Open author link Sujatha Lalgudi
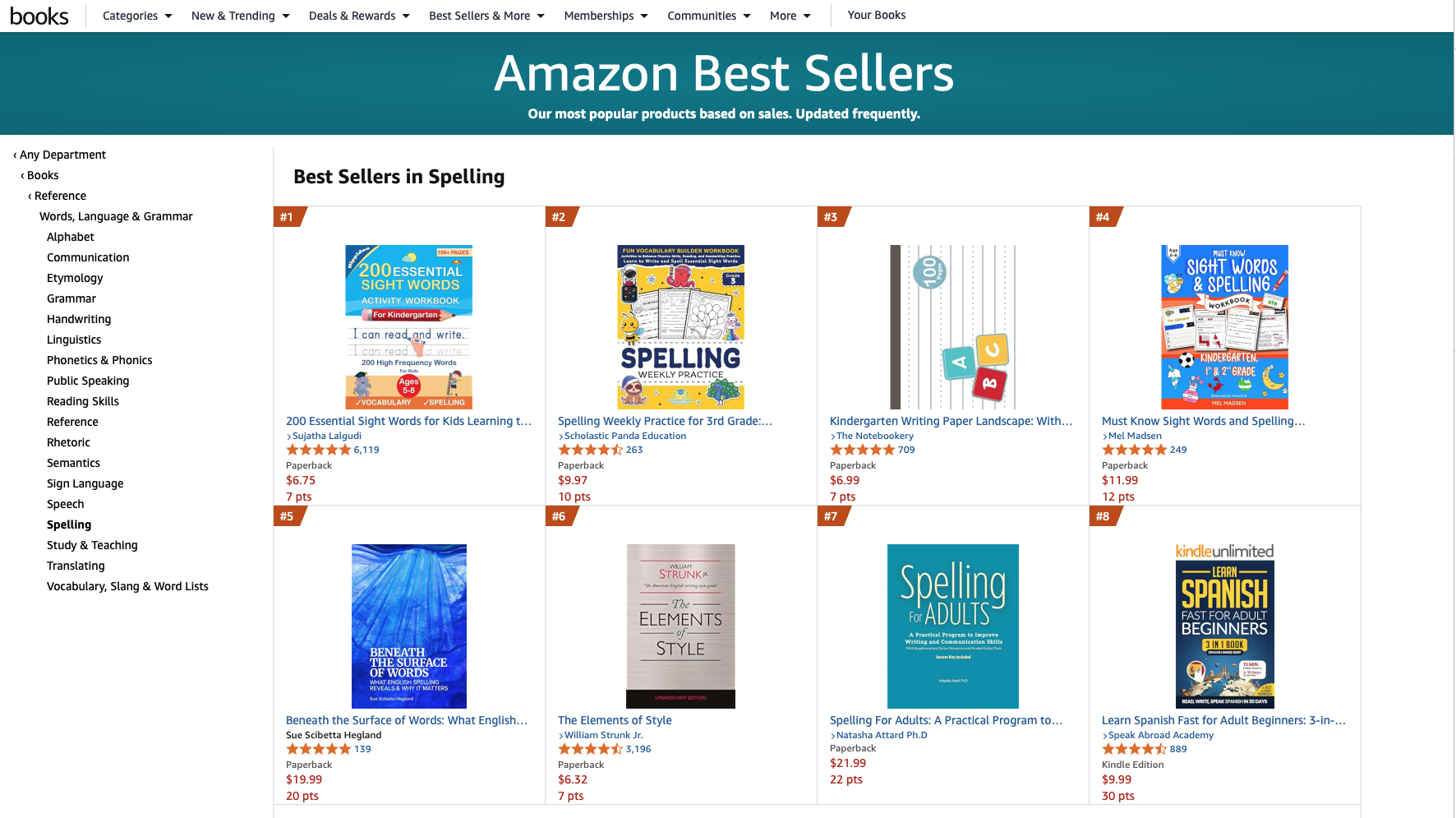 [326, 436]
